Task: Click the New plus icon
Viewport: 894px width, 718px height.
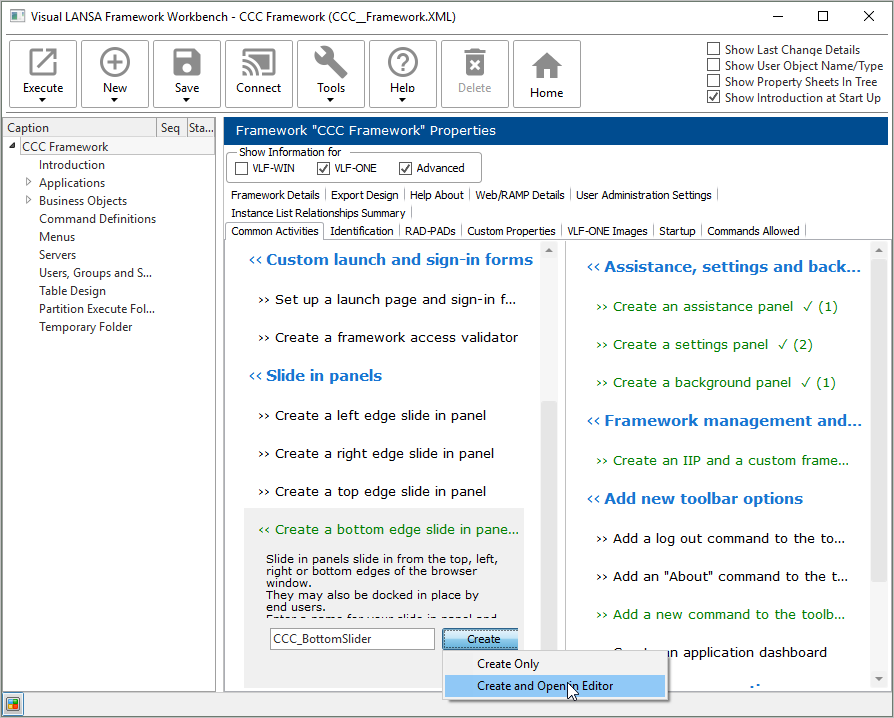Action: (115, 64)
